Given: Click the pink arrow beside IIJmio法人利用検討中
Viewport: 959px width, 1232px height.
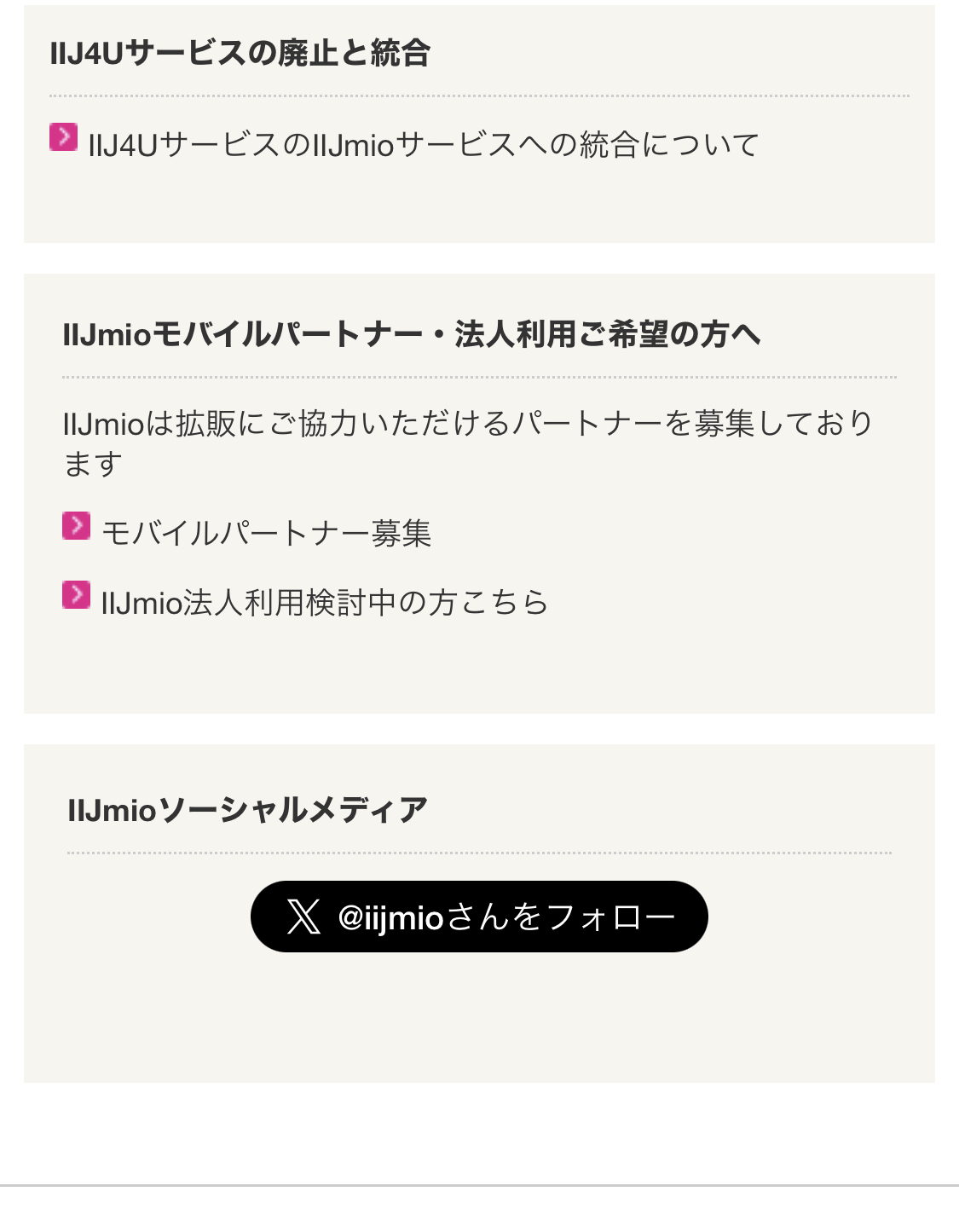Looking at the screenshot, I should 76,595.
